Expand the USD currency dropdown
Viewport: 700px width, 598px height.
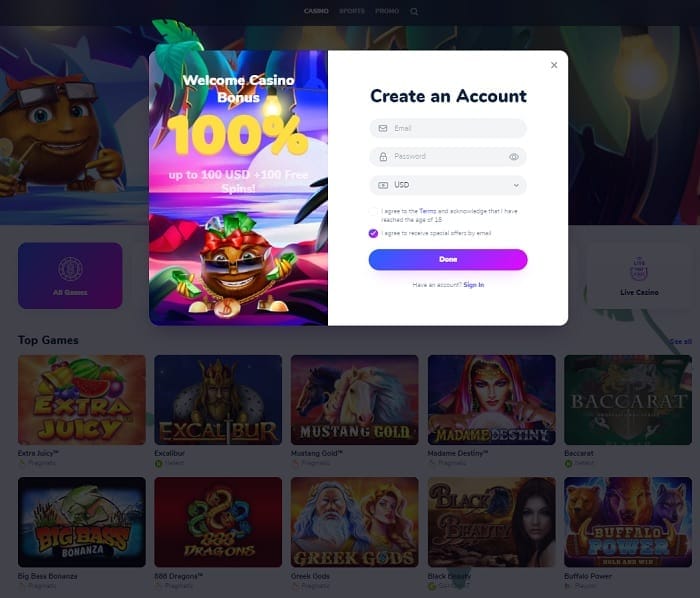coord(448,185)
